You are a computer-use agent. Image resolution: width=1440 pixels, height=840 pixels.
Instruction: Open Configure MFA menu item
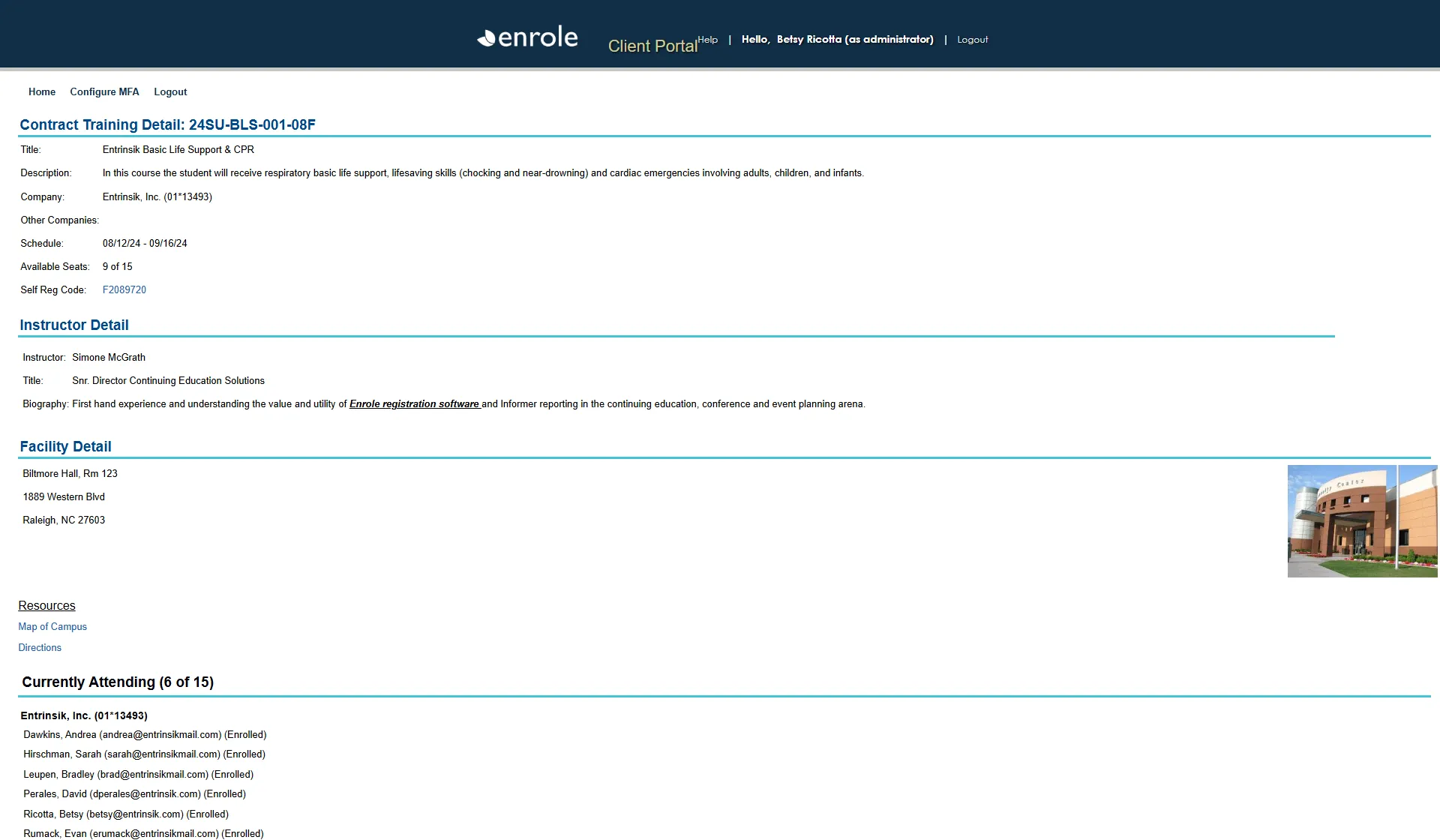(104, 91)
